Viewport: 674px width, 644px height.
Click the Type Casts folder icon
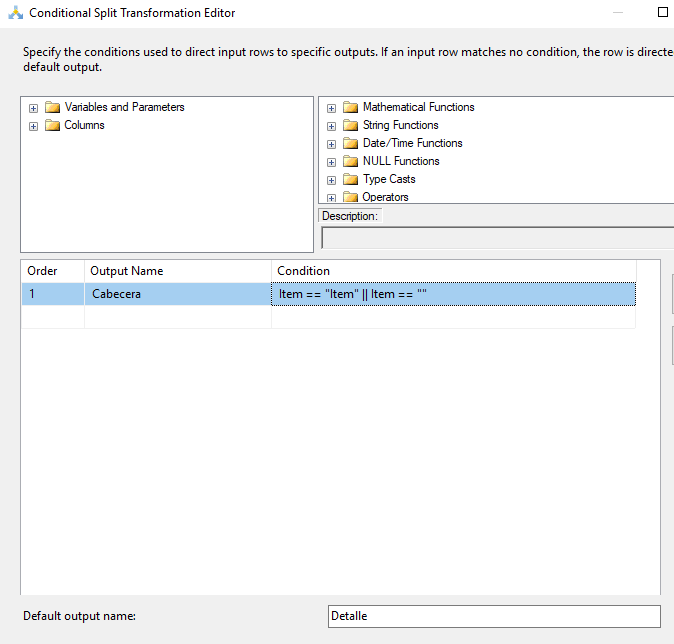(350, 179)
